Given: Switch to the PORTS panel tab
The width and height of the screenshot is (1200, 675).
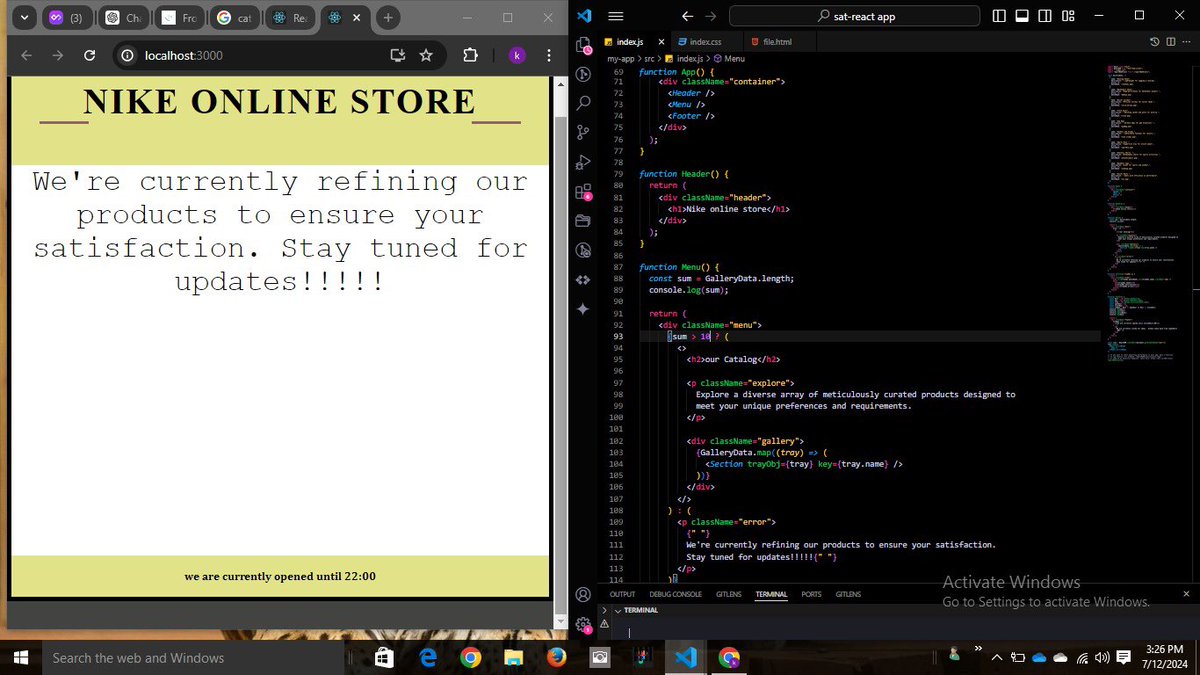Looking at the screenshot, I should click(811, 594).
